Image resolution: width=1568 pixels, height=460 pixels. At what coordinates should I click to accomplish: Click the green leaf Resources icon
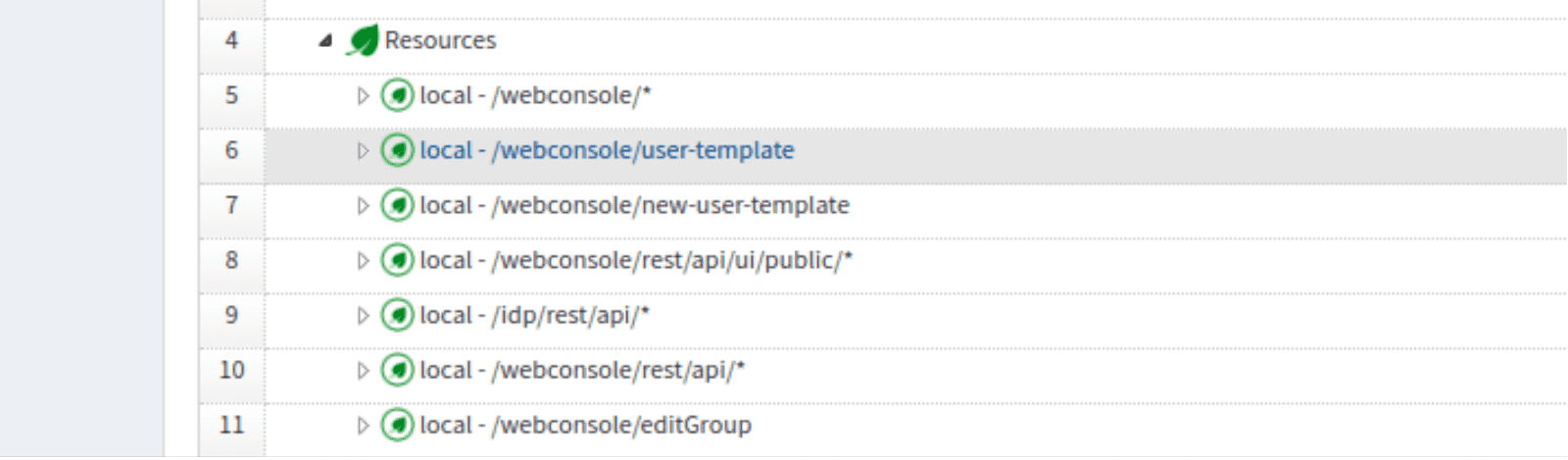(363, 41)
